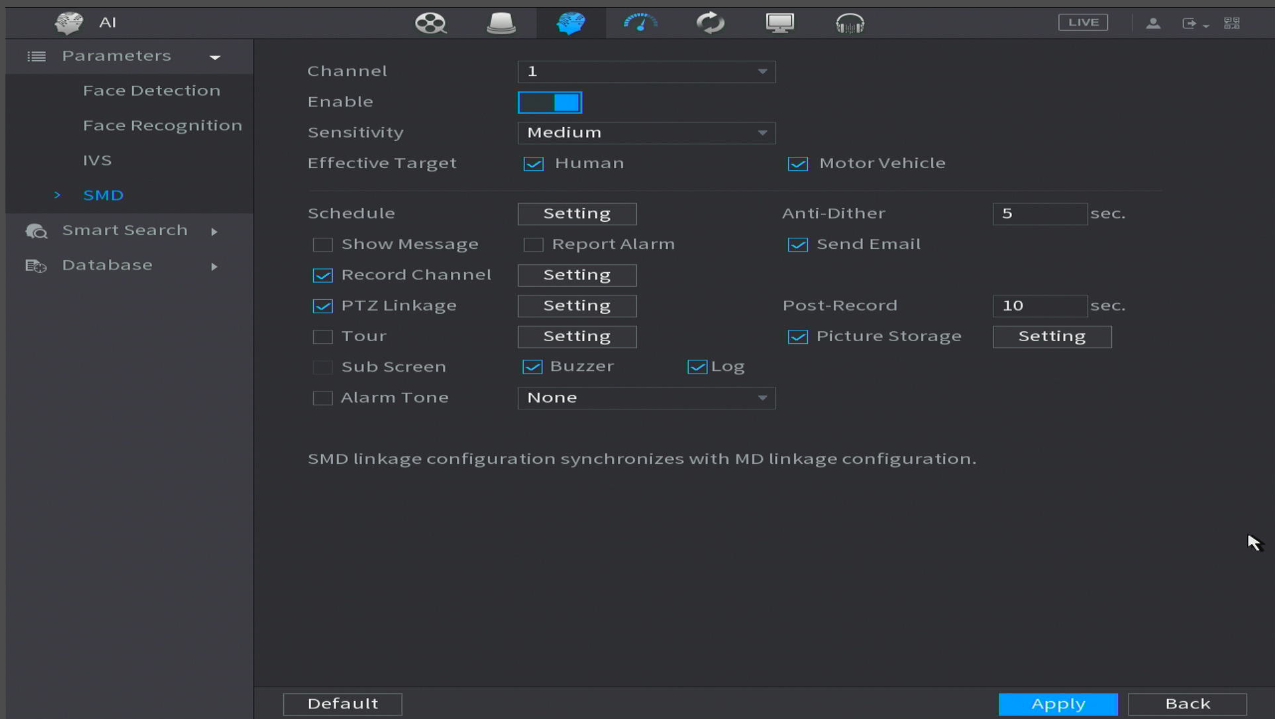Open the Channel dropdown
1275x719 pixels.
coord(646,71)
